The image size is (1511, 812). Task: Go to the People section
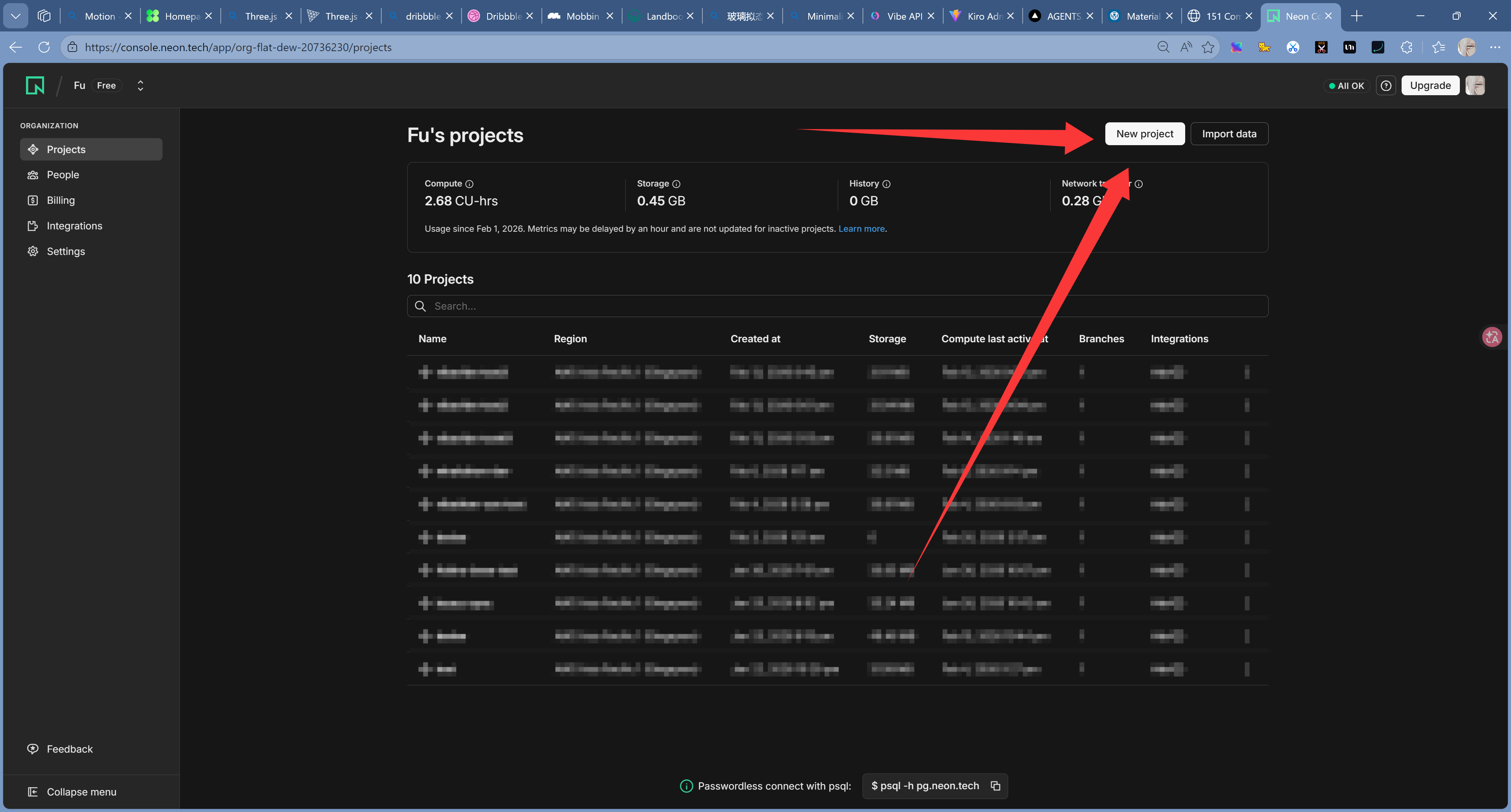pos(63,175)
